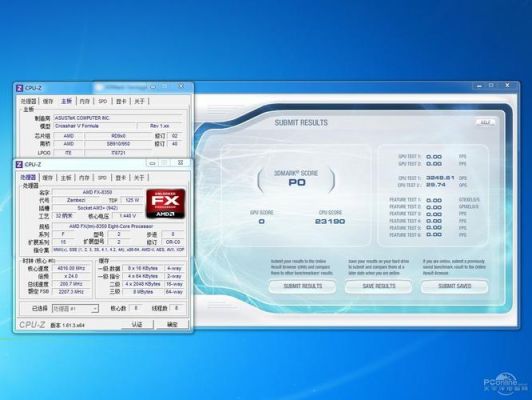Click the IT8721 LPCIO value
Viewport: 532px width, 400px height.
click(x=118, y=153)
